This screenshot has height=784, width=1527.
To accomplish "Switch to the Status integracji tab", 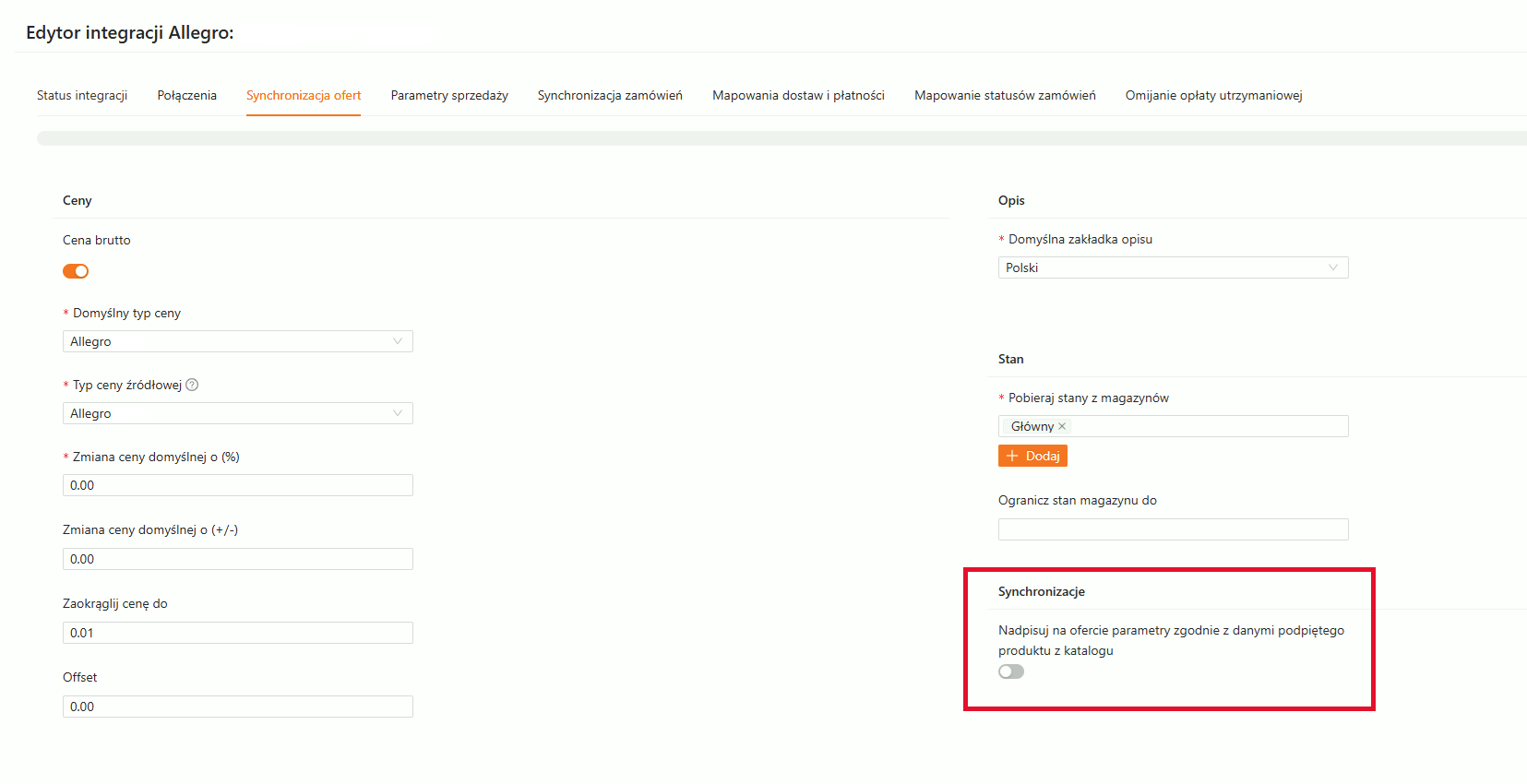I will [x=82, y=95].
